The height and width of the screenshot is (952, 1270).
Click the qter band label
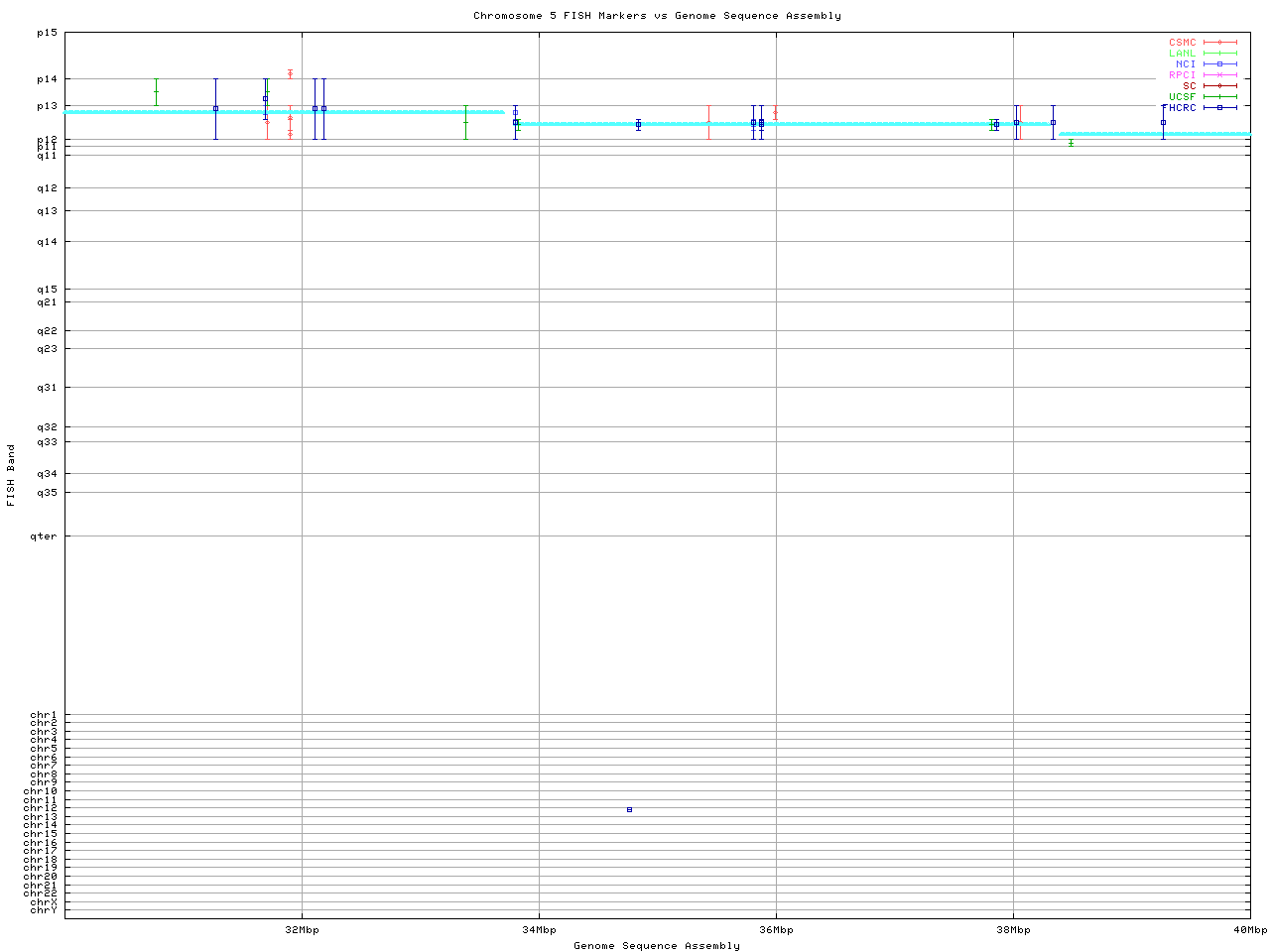pyautogui.click(x=47, y=536)
